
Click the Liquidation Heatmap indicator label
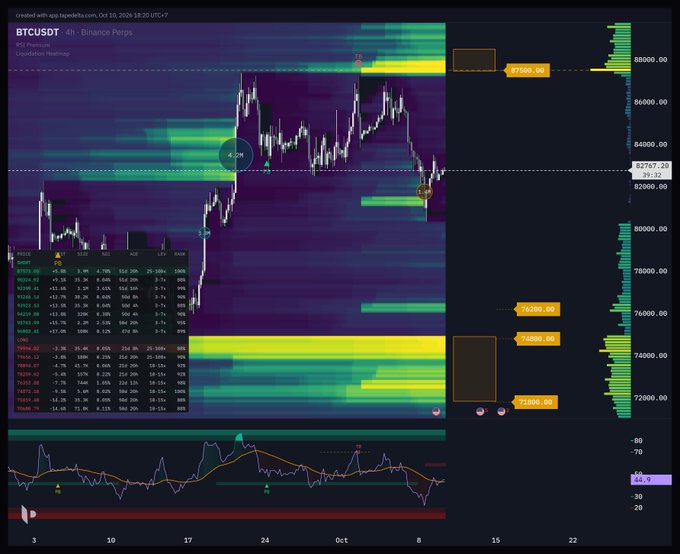tap(42, 54)
